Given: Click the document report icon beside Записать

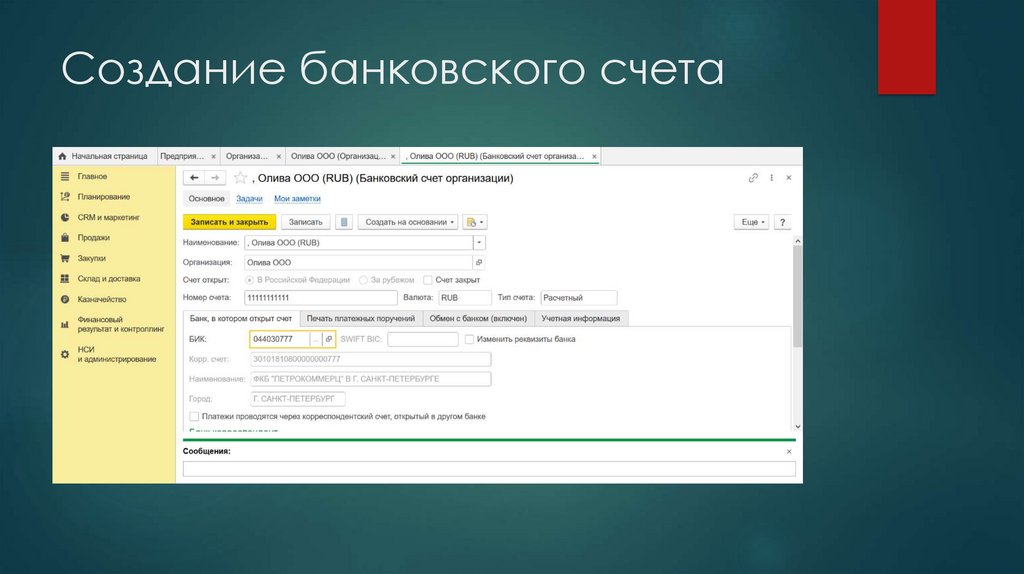Looking at the screenshot, I should pos(344,222).
